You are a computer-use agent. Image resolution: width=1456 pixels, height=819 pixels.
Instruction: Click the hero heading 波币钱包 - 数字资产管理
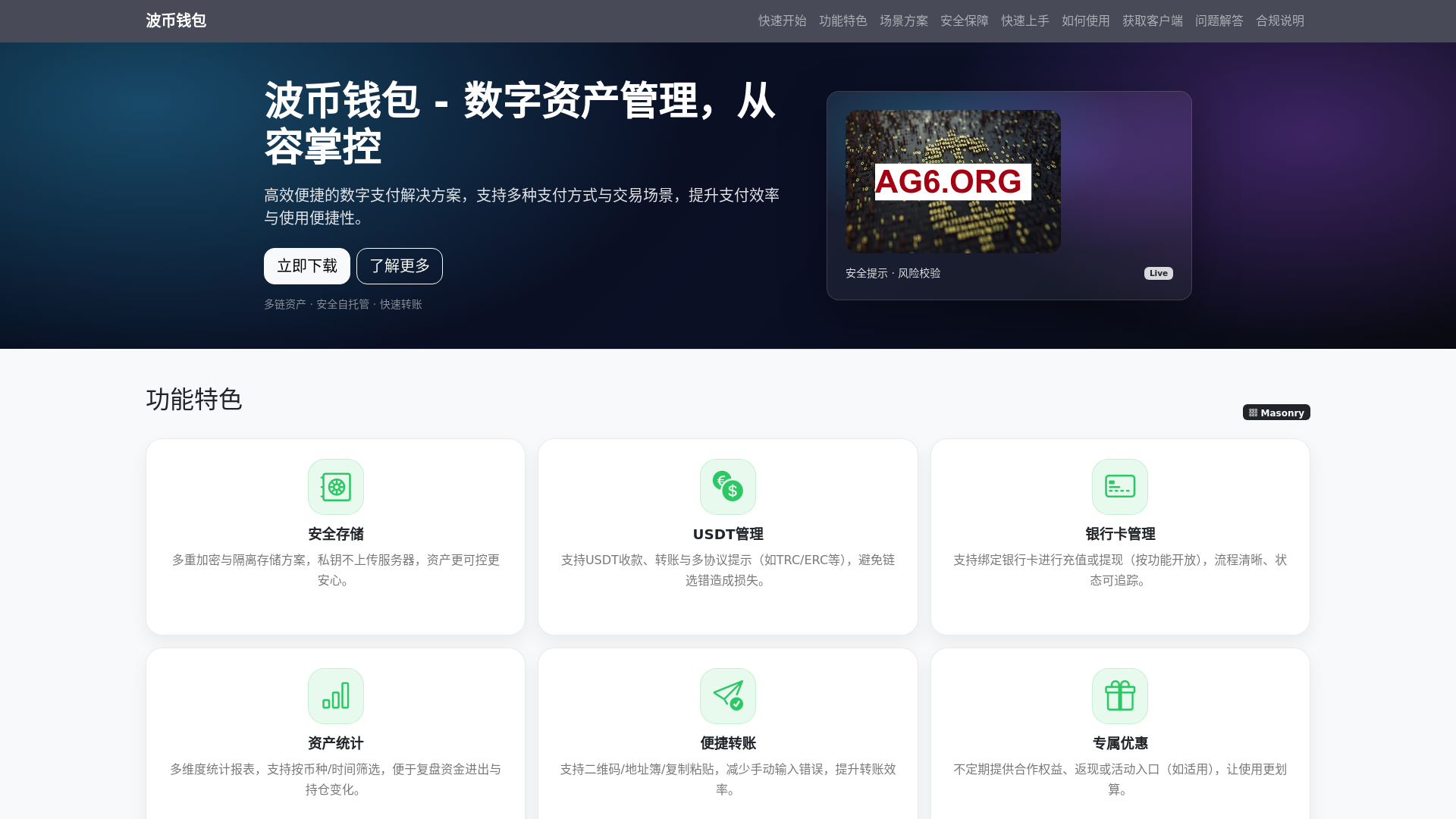coord(520,123)
